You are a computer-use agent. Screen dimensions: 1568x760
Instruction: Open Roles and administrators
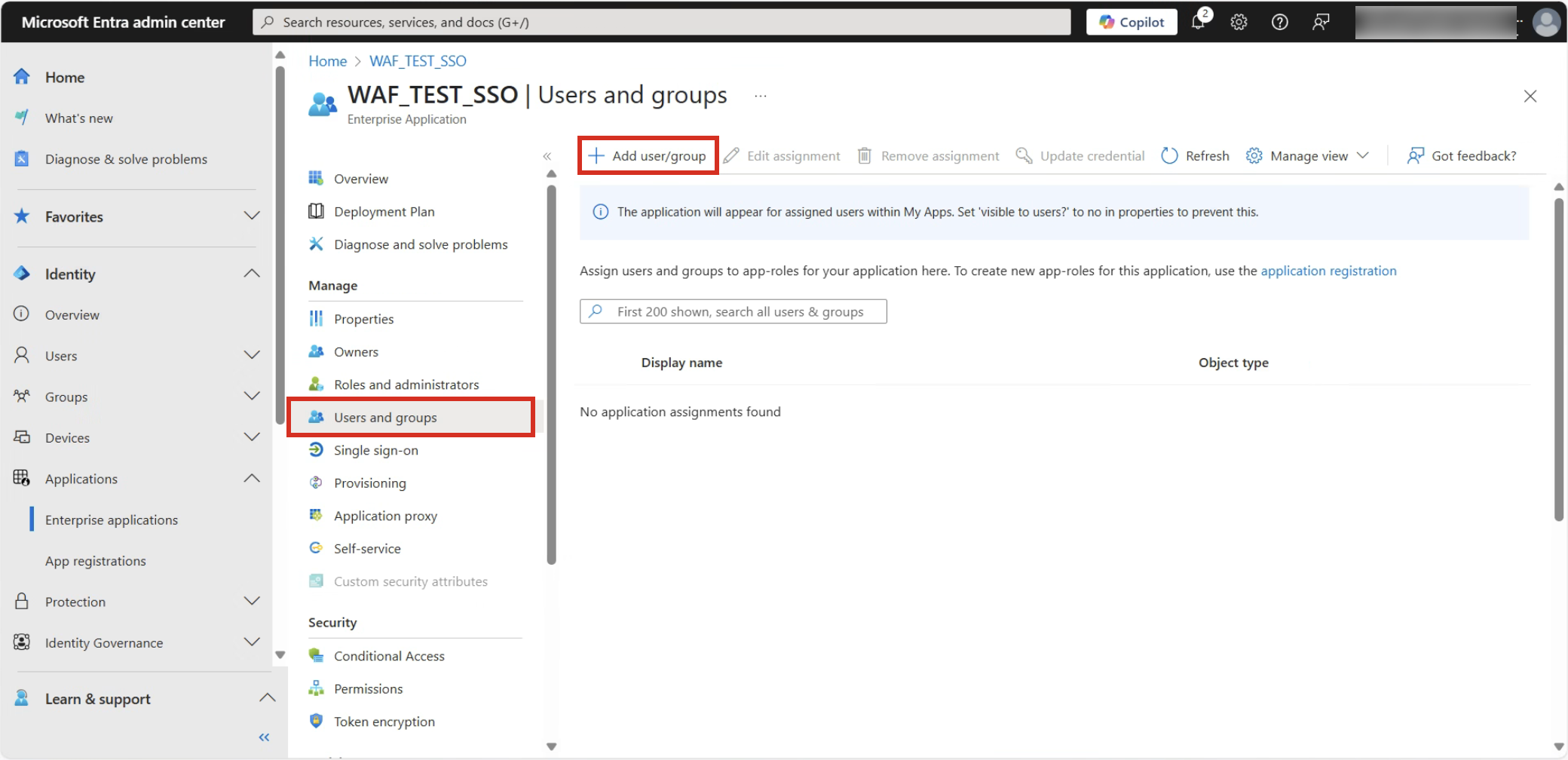[x=406, y=385]
